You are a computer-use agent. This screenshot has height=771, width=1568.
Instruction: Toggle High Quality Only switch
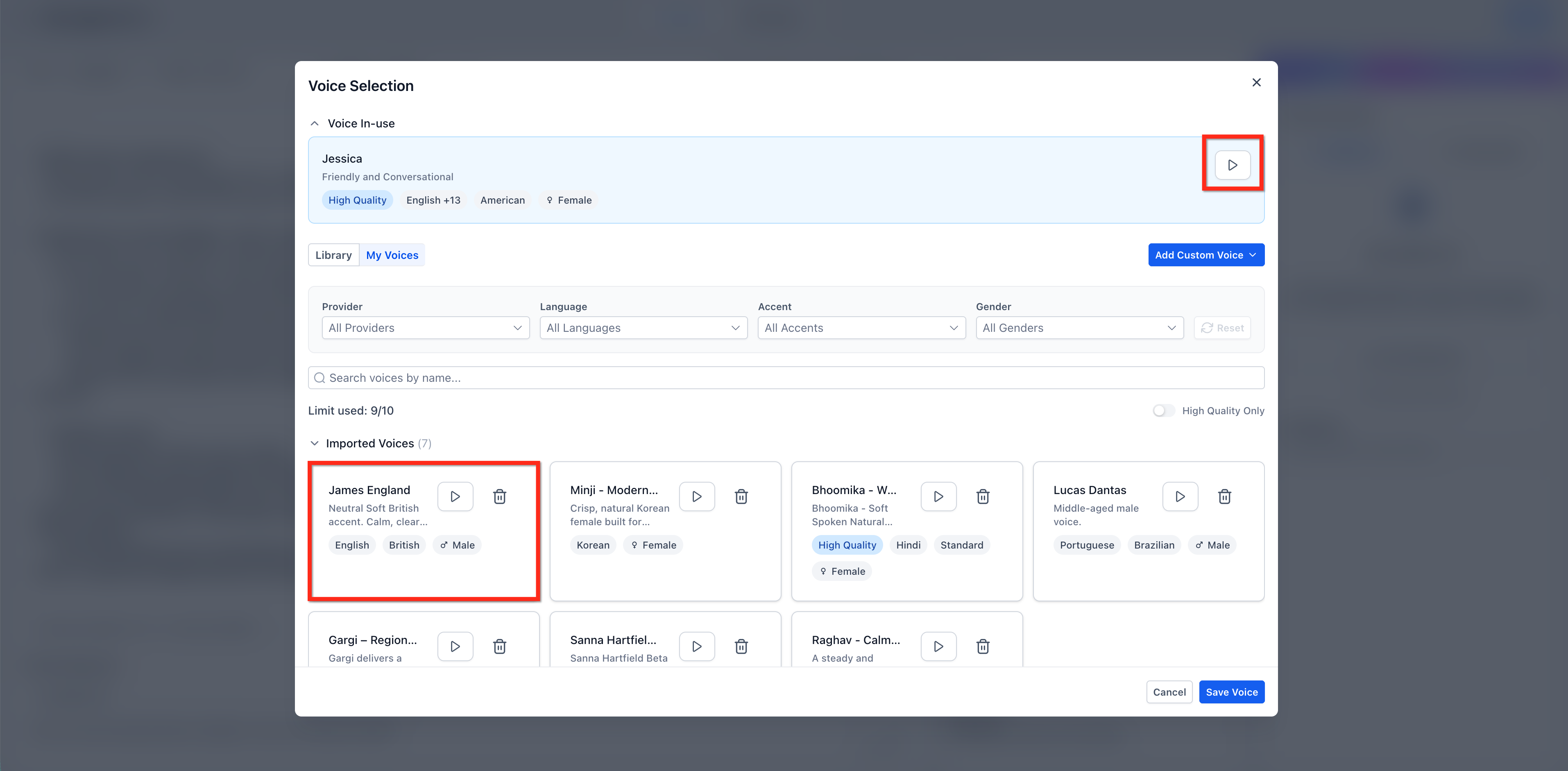pos(1163,410)
